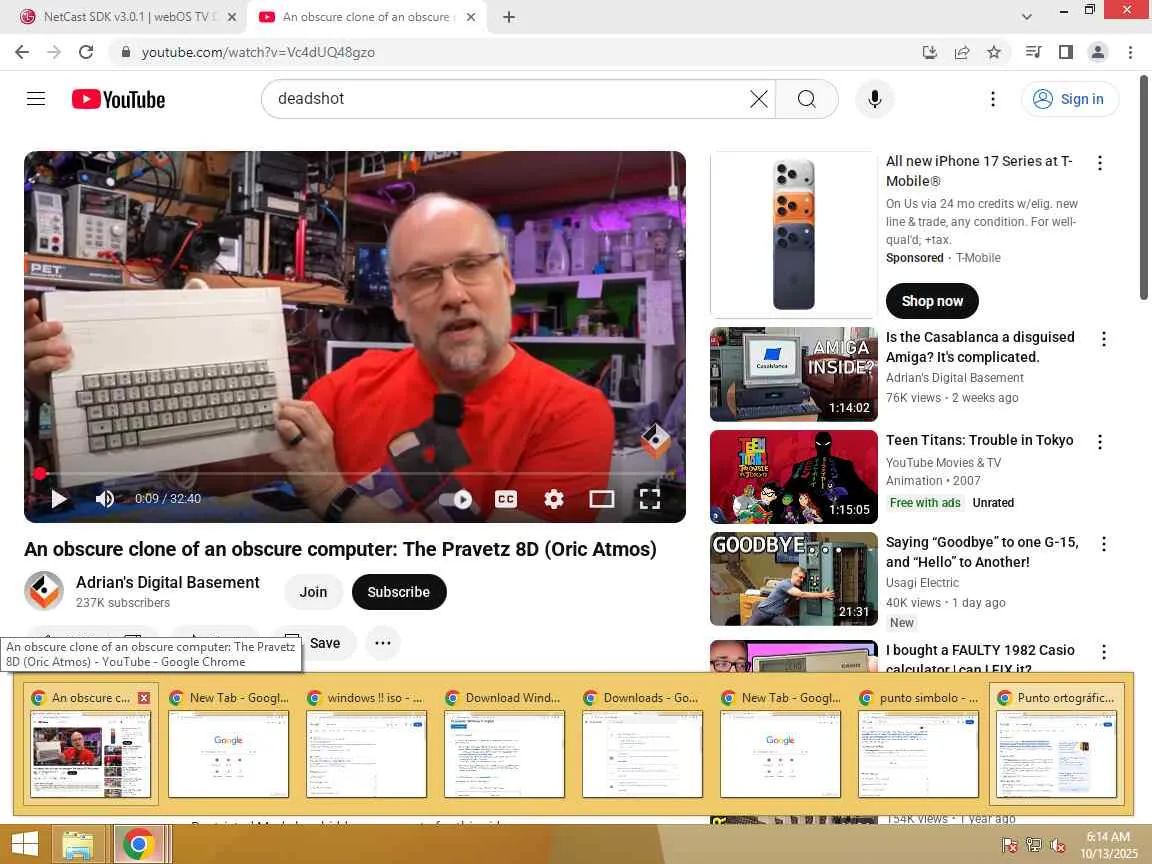Open more actions ellipsis under video
This screenshot has height=864, width=1152.
[x=383, y=643]
